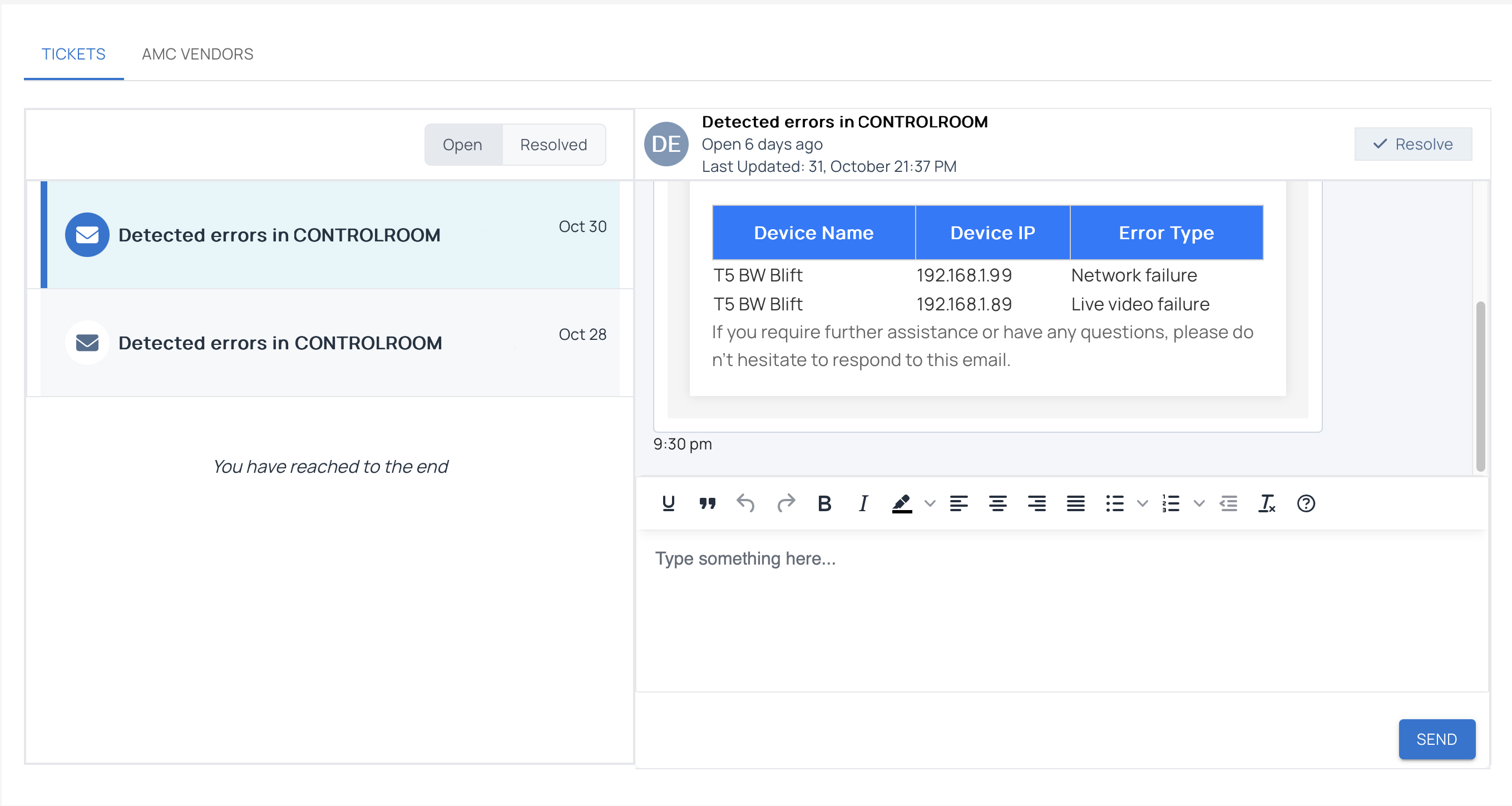Expand bulleted list style options
The image size is (1512, 806).
(x=1142, y=503)
